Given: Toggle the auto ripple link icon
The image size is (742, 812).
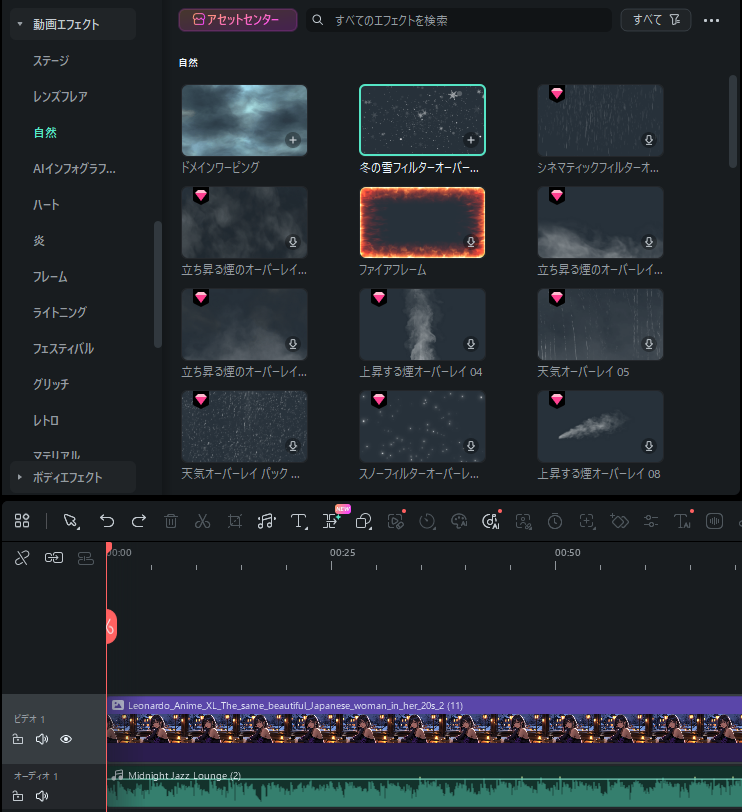Looking at the screenshot, I should [54, 558].
